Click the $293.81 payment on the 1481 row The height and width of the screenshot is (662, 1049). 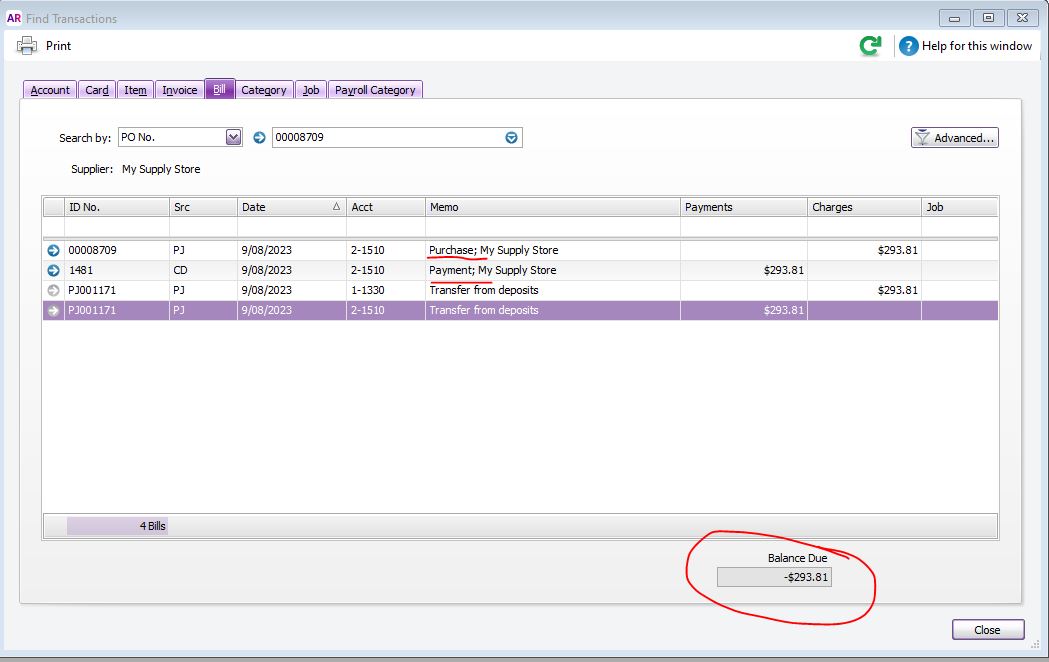[783, 271]
